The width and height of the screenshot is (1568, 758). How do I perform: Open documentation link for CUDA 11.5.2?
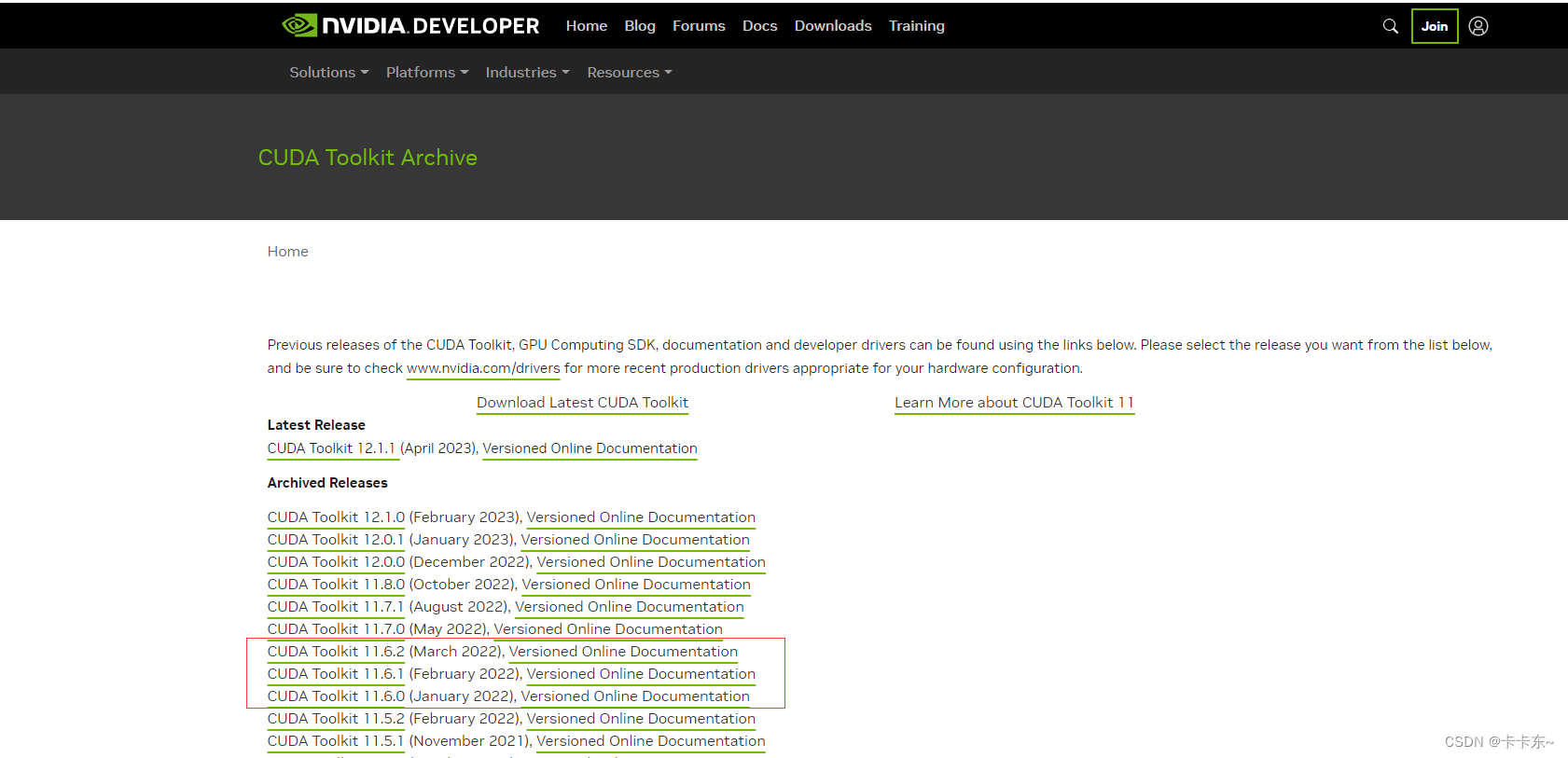641,719
